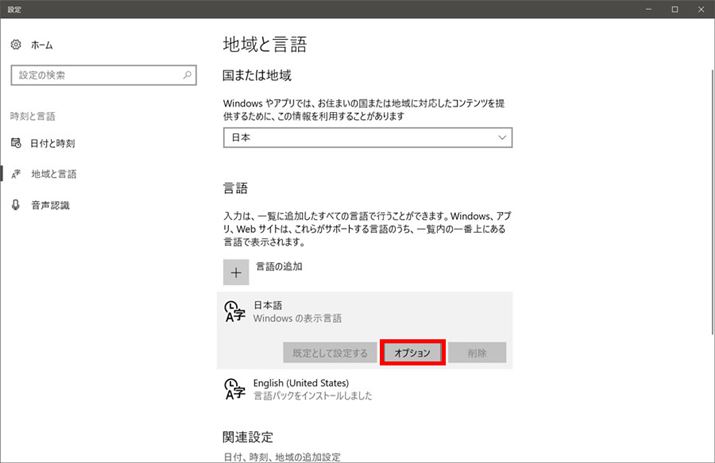
Task: Expand the 日本 country dropdown
Action: pos(368,137)
